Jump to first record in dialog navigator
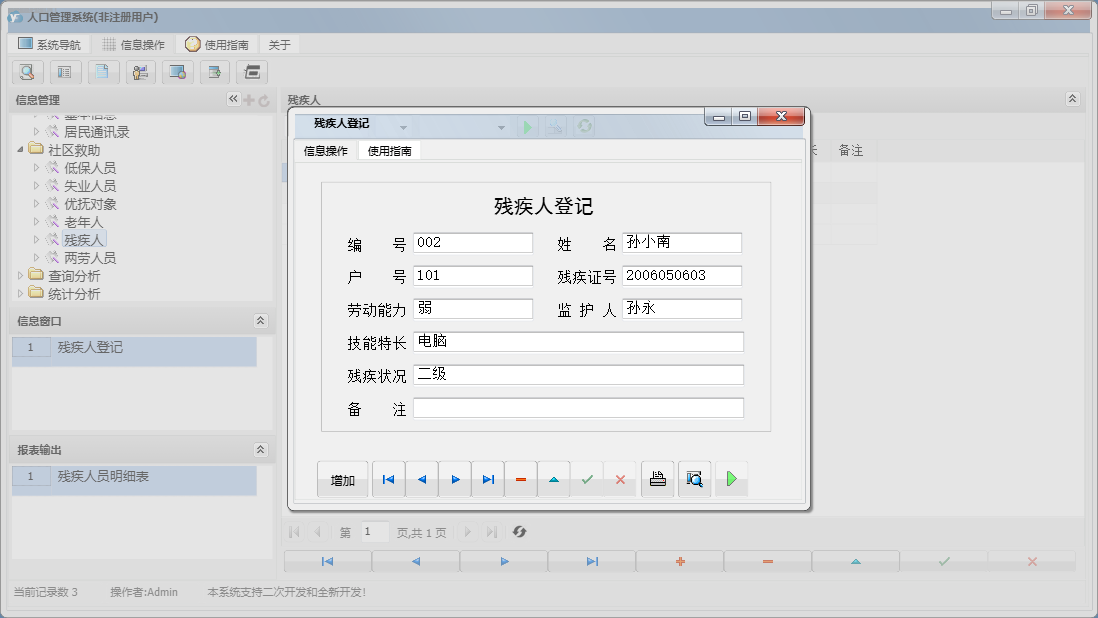Screen dimensions: 1098x618 [388, 480]
